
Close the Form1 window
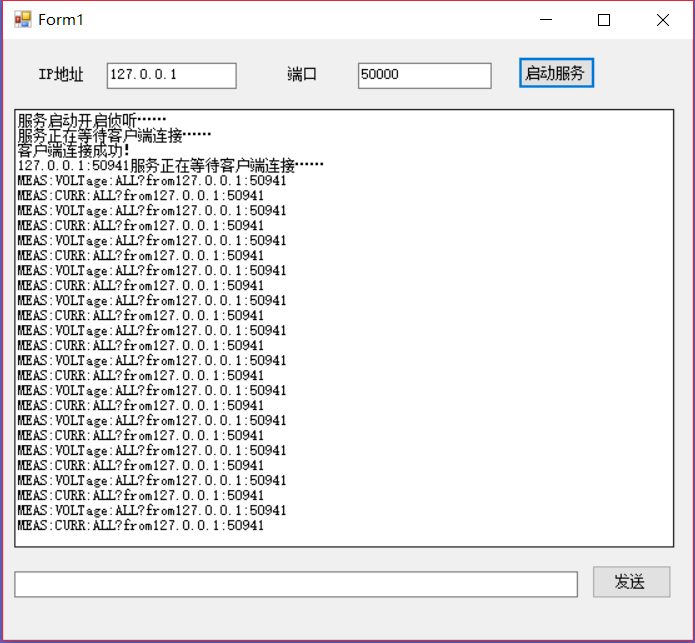[663, 20]
